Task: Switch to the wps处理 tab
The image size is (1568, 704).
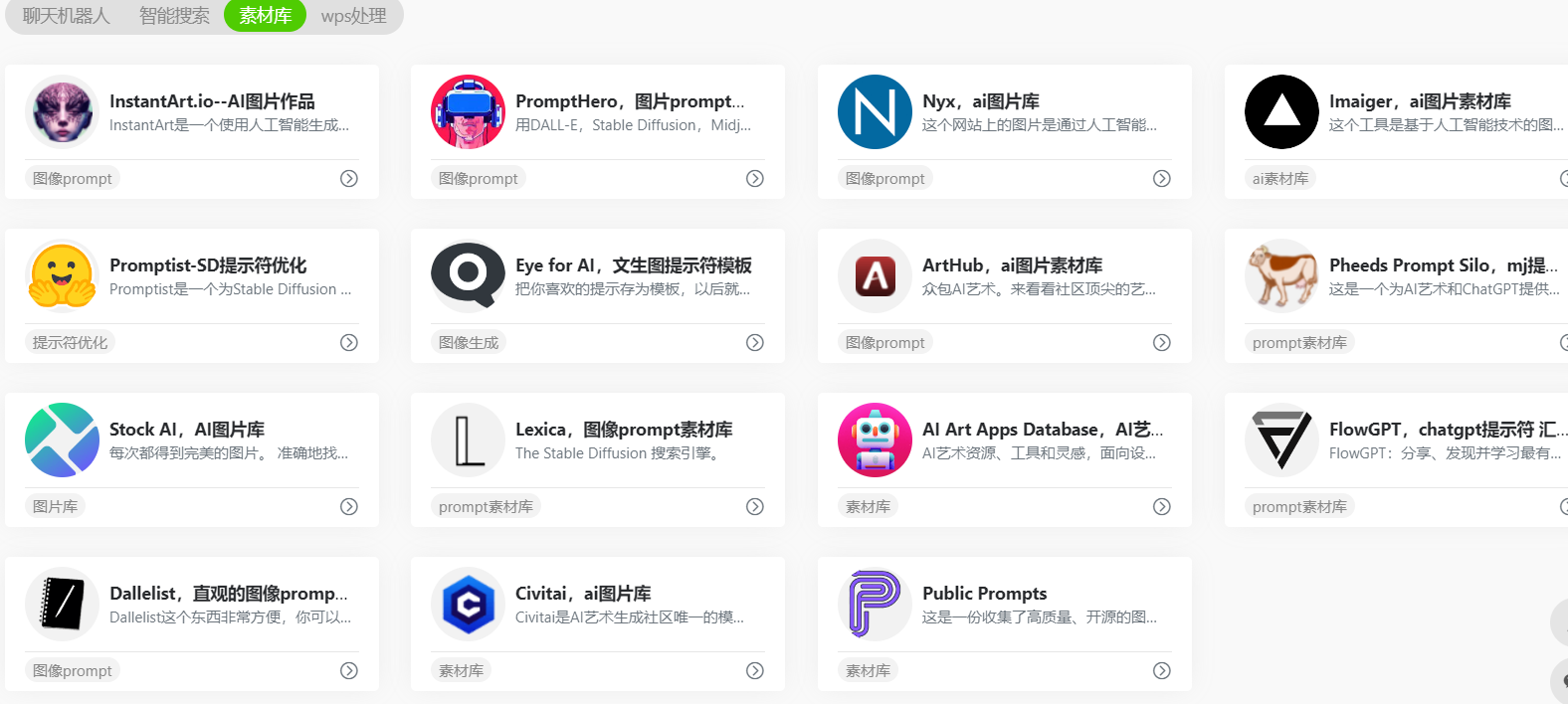Action: click(x=353, y=16)
